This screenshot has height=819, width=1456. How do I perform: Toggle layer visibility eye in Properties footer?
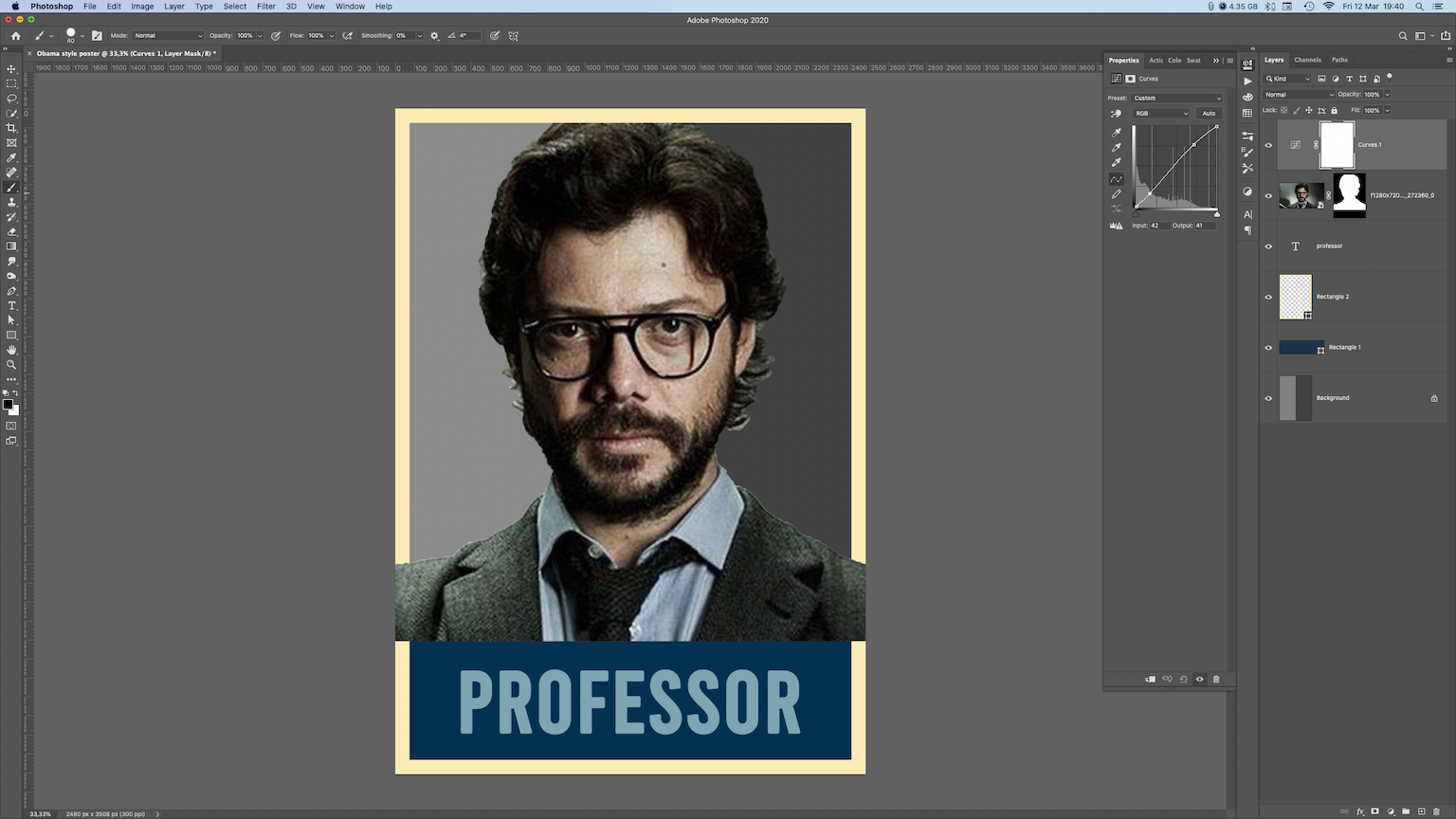1200,679
